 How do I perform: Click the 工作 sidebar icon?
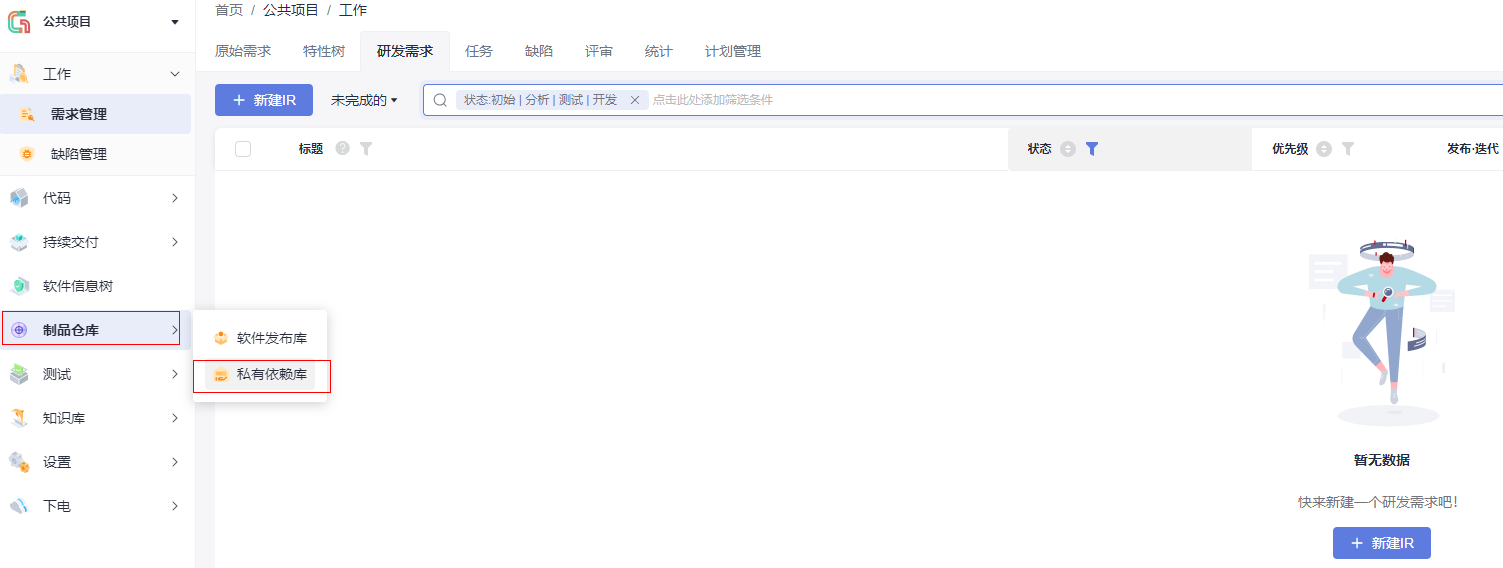tap(19, 74)
